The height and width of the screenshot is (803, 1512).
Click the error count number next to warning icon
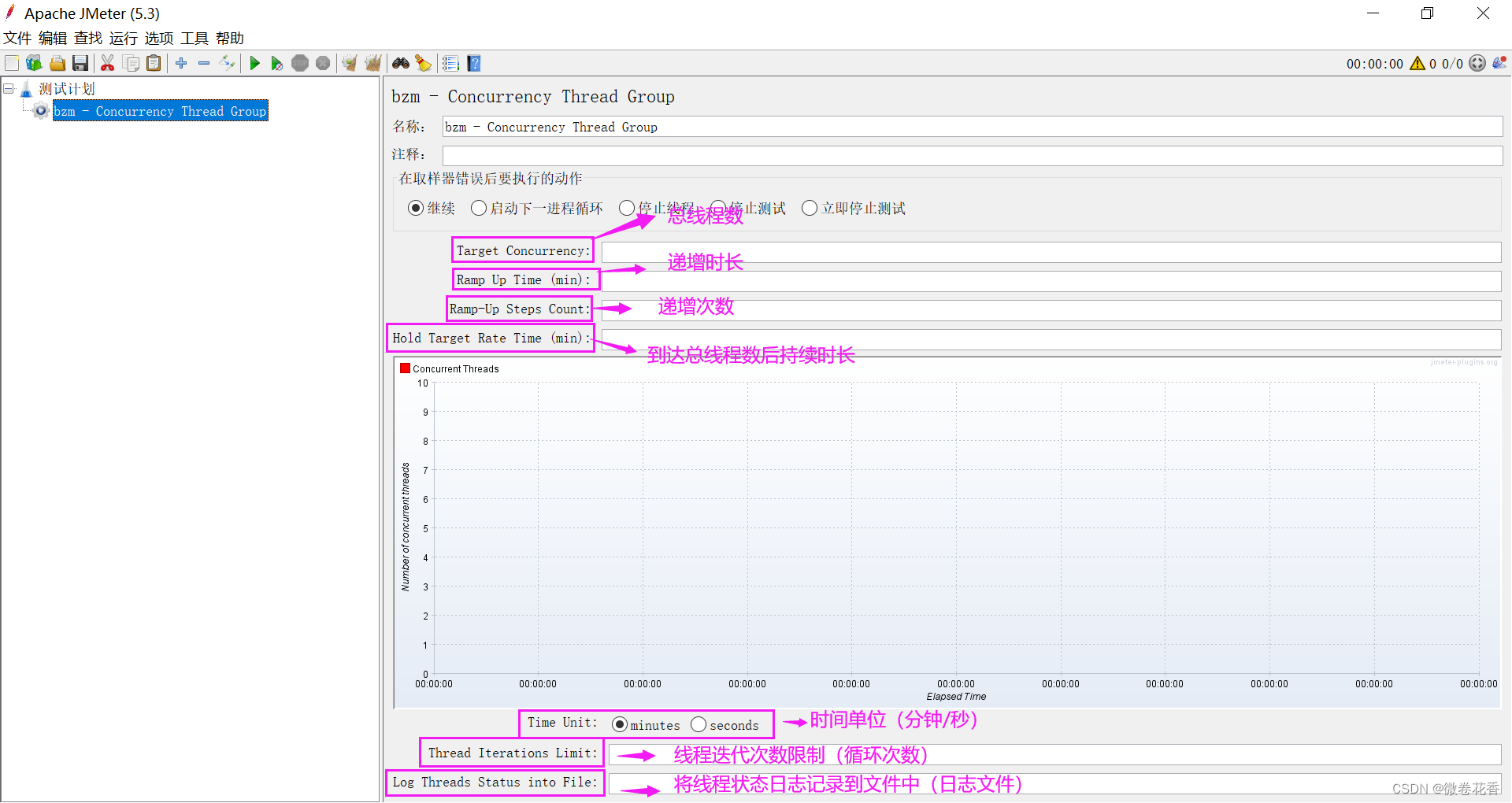point(1432,64)
